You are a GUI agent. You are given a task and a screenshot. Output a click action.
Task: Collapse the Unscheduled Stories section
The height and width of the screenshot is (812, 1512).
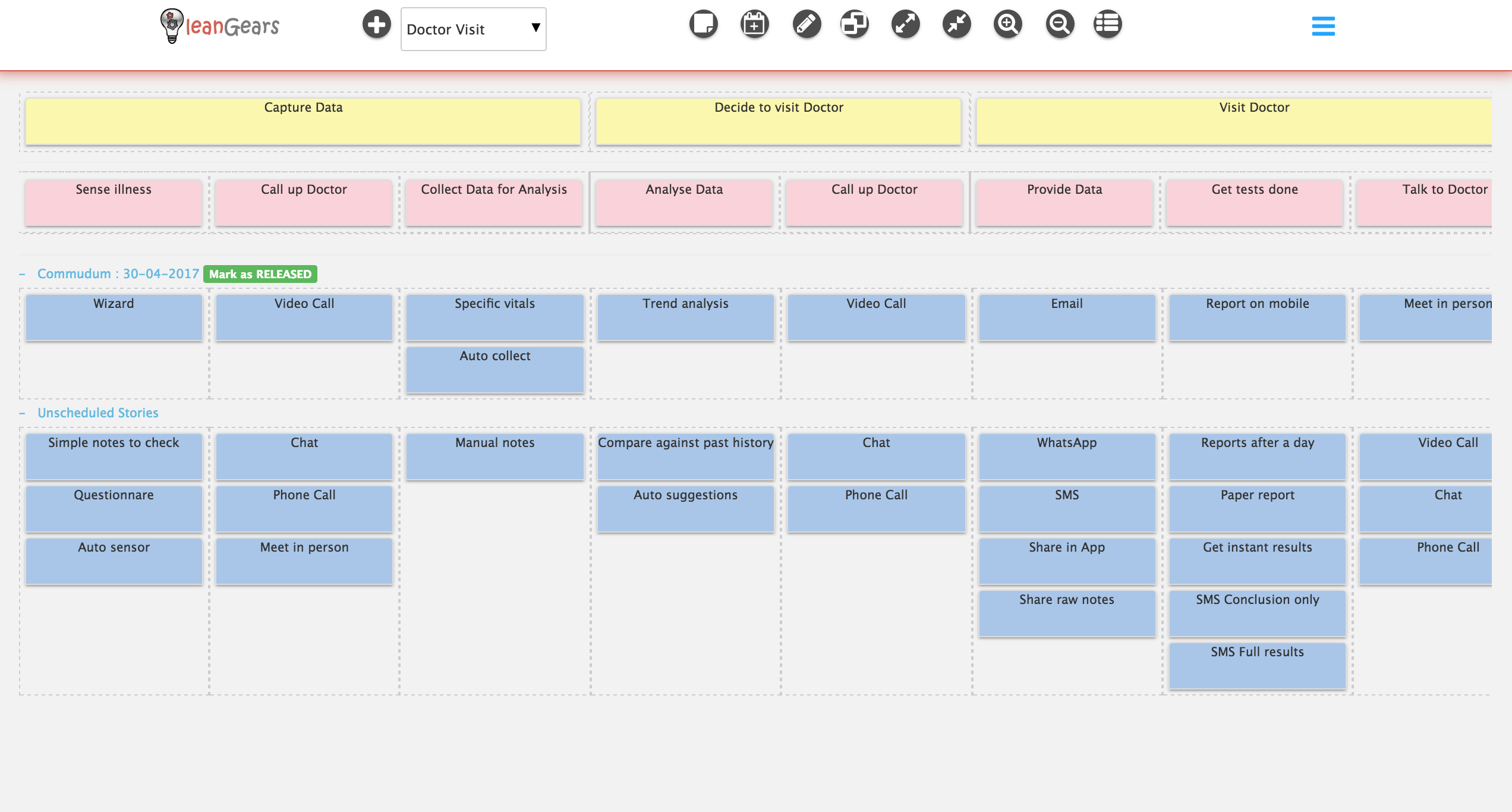pyautogui.click(x=23, y=413)
